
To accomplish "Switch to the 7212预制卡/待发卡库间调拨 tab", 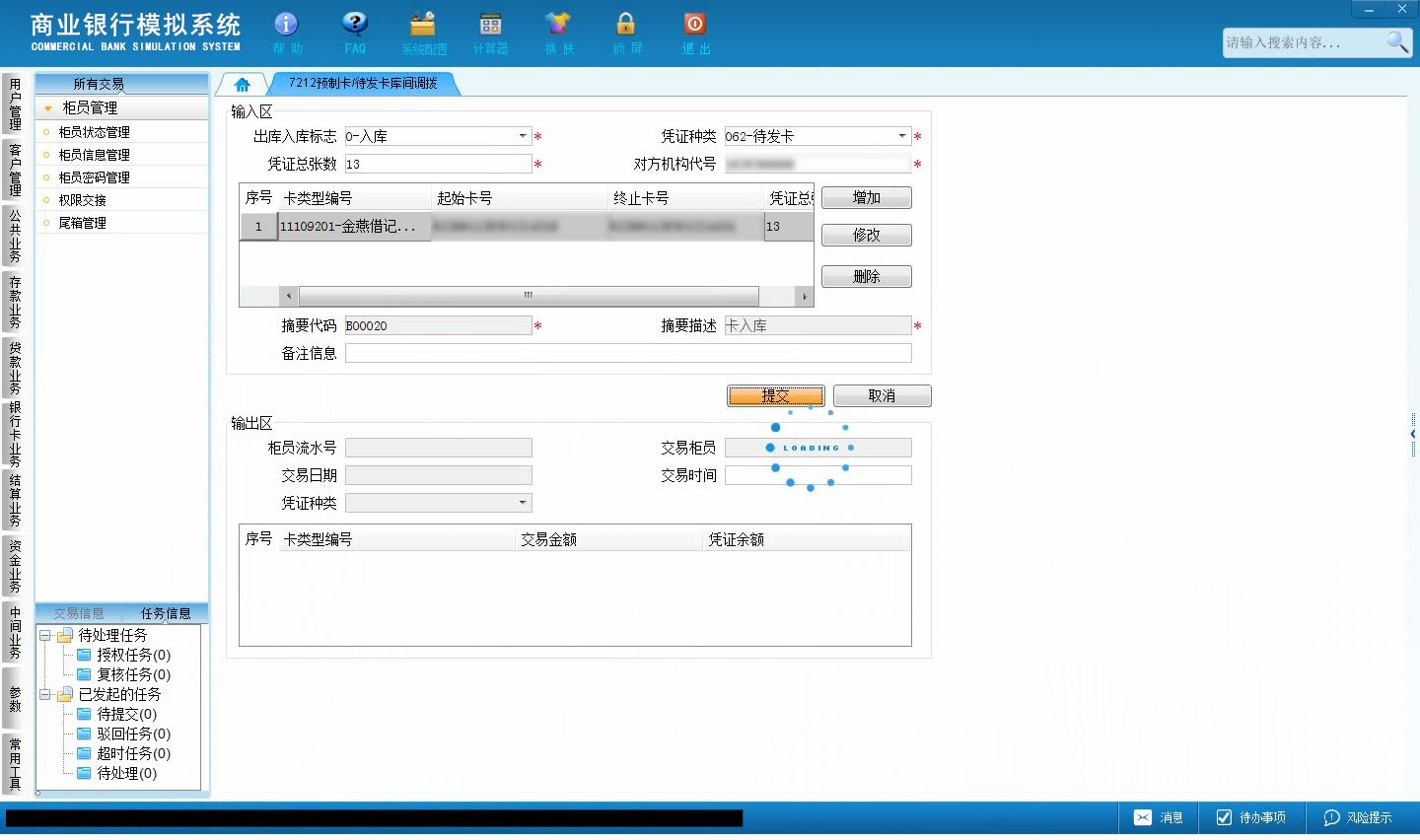I will tap(363, 84).
